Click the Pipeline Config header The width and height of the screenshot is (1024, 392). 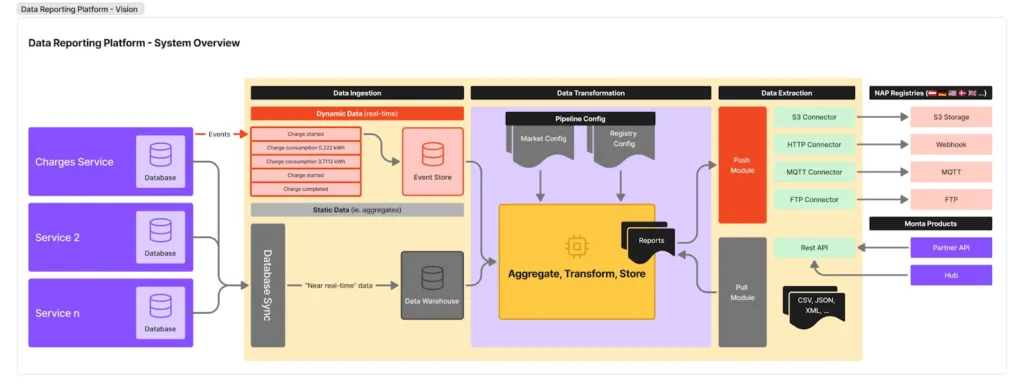pyautogui.click(x=580, y=119)
